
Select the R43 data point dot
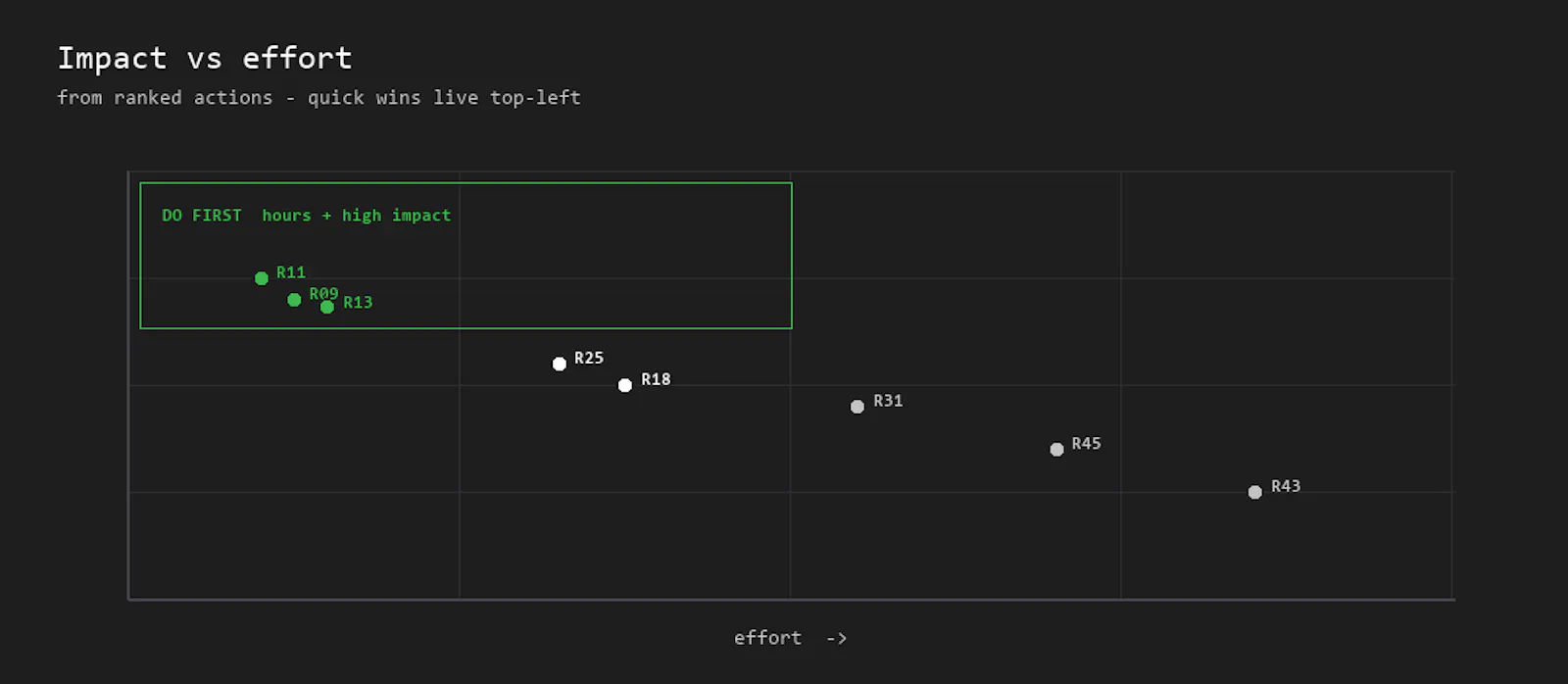pos(1255,492)
